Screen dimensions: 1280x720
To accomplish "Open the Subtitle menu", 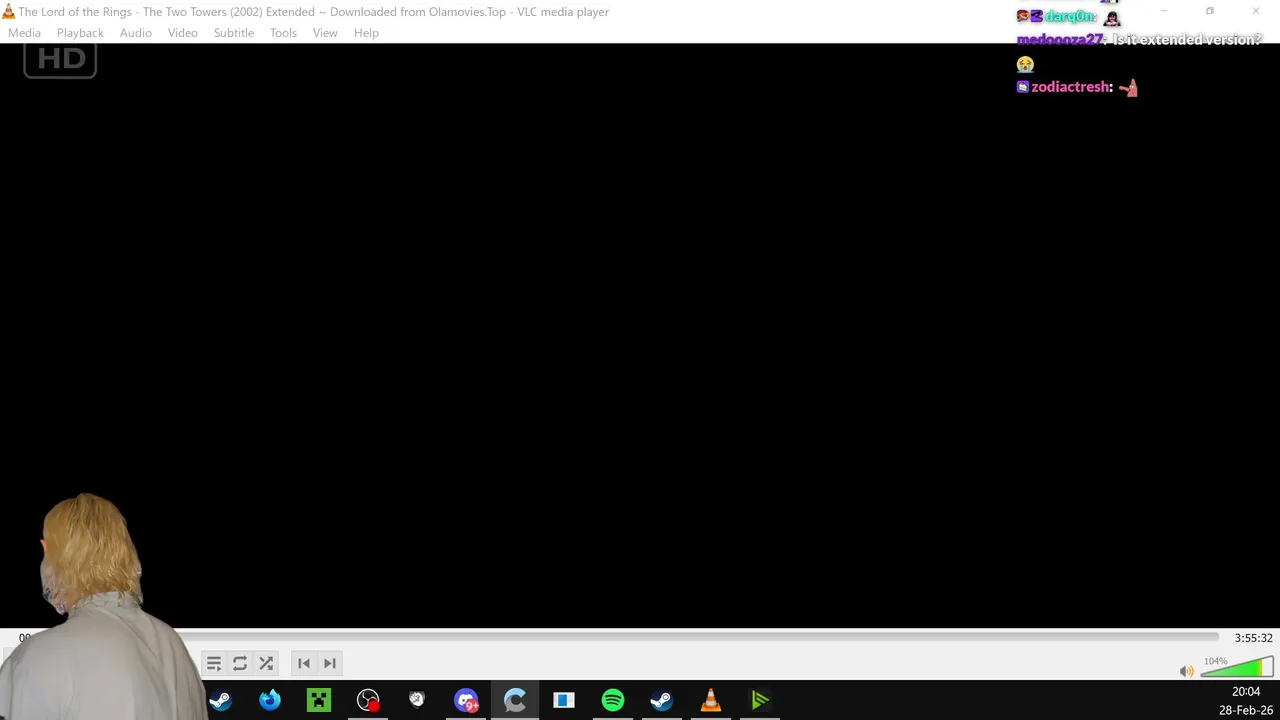I will click(234, 33).
